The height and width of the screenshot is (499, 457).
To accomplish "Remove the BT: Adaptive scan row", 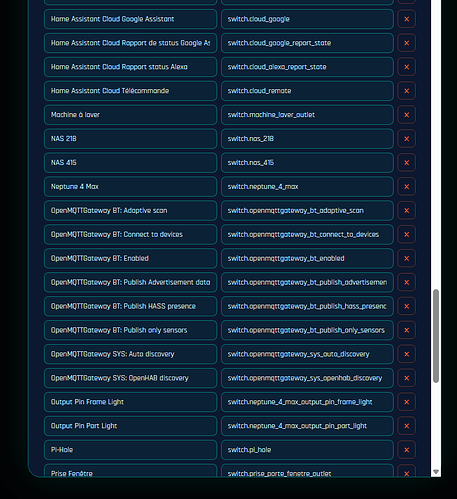I will click(x=406, y=210).
